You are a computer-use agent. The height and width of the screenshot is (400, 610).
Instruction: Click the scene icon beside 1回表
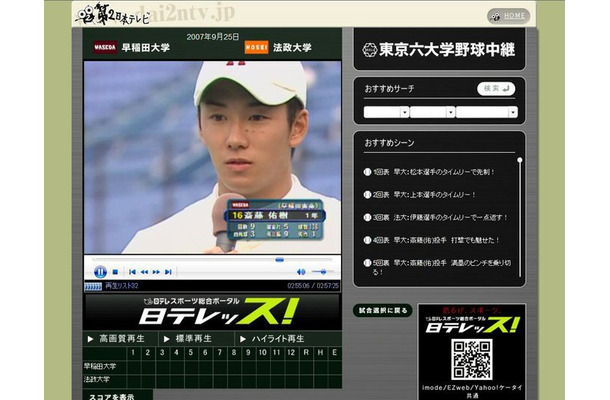(x=367, y=172)
